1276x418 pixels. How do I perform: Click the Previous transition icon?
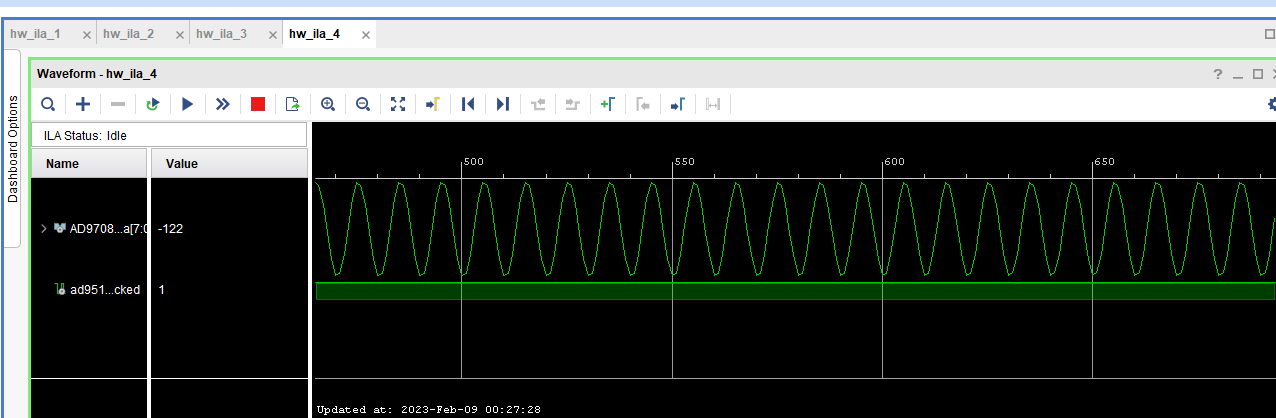[539, 104]
